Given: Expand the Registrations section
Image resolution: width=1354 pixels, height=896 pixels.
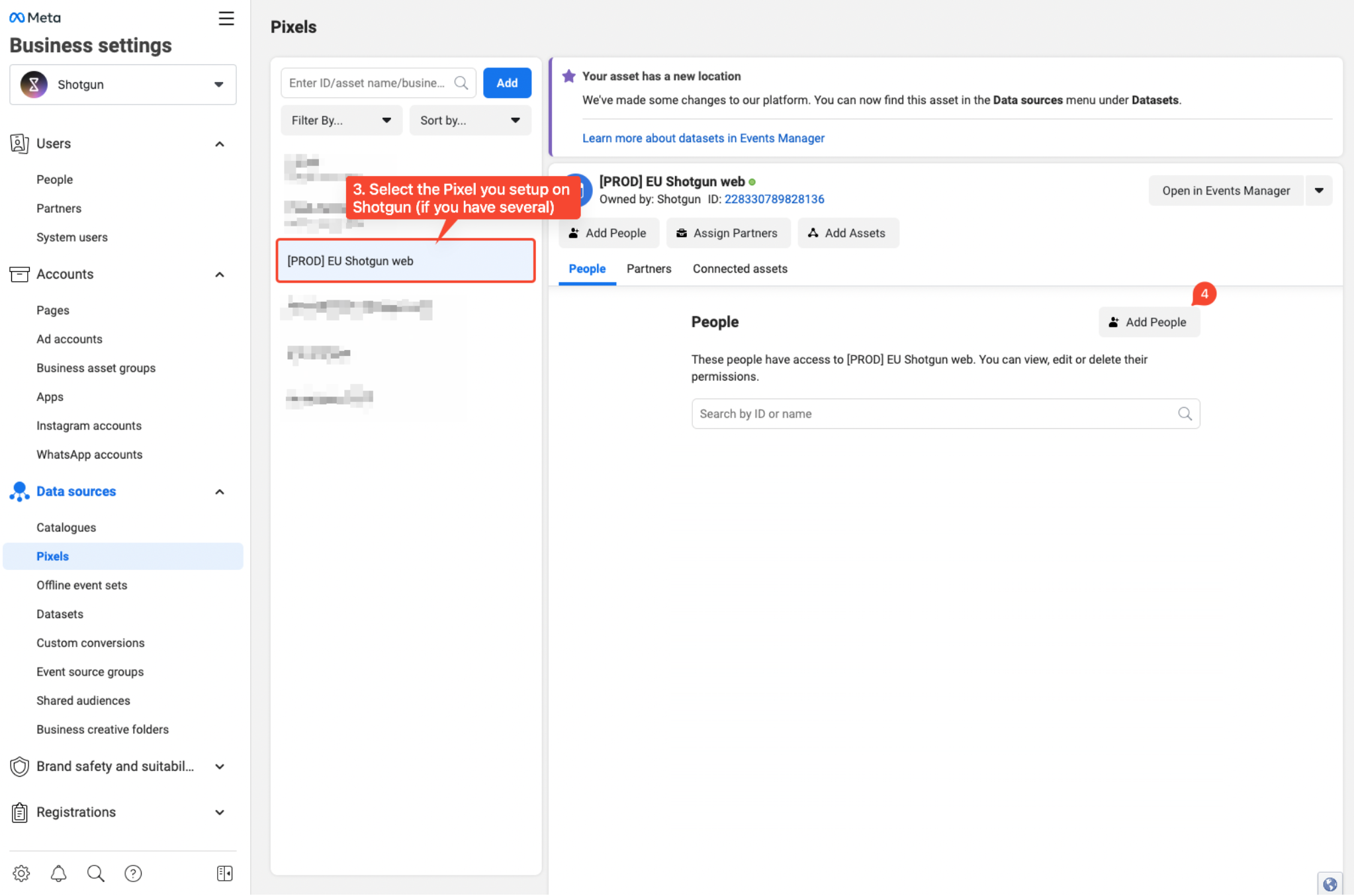Looking at the screenshot, I should [220, 812].
